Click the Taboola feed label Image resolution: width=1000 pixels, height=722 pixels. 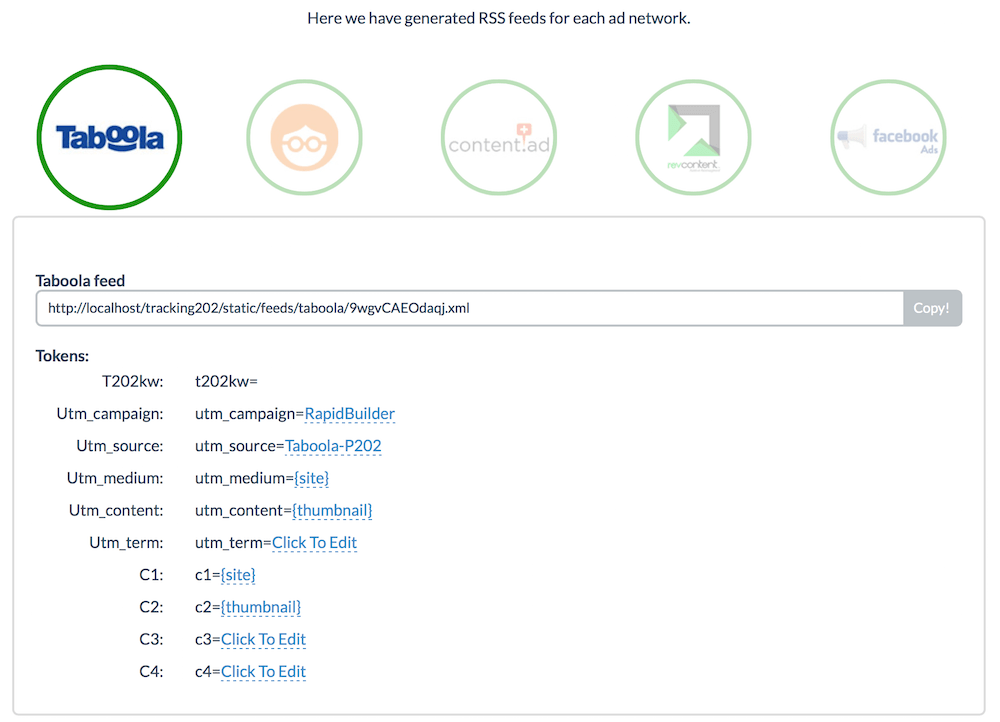pos(80,281)
